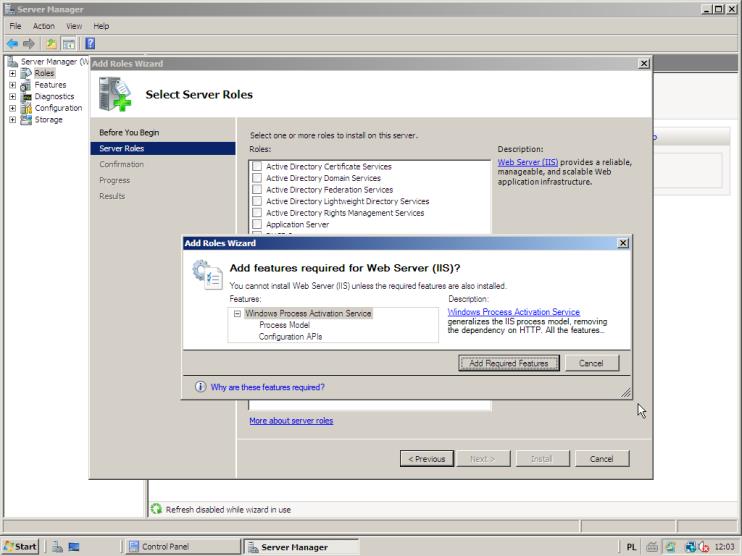Select Configuration APIs in features tree
The height and width of the screenshot is (556, 742).
pyautogui.click(x=291, y=336)
